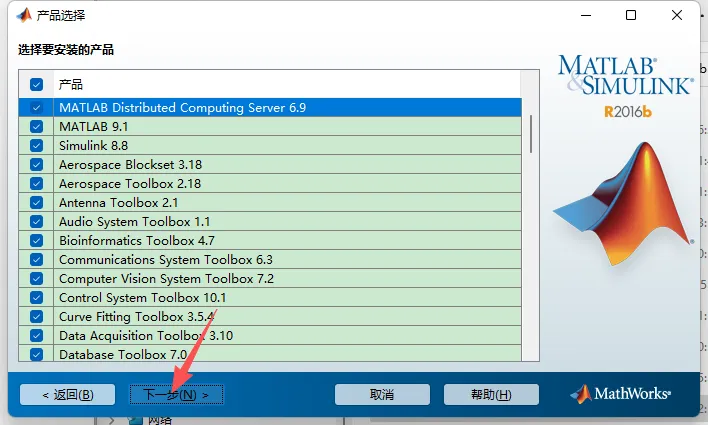Select the Data Acquisition Toolbox 3.10 row
The image size is (708, 425).
[270, 335]
